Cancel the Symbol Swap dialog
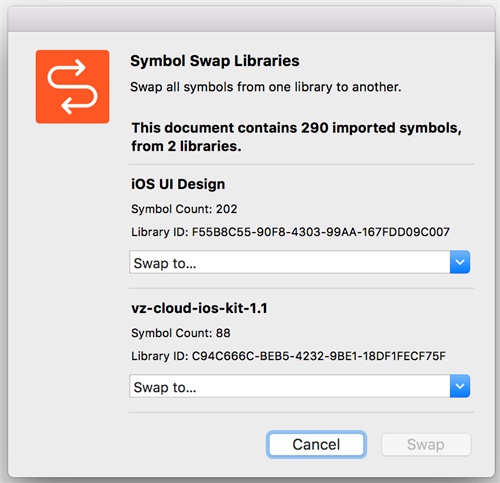The height and width of the screenshot is (483, 500). [x=316, y=444]
